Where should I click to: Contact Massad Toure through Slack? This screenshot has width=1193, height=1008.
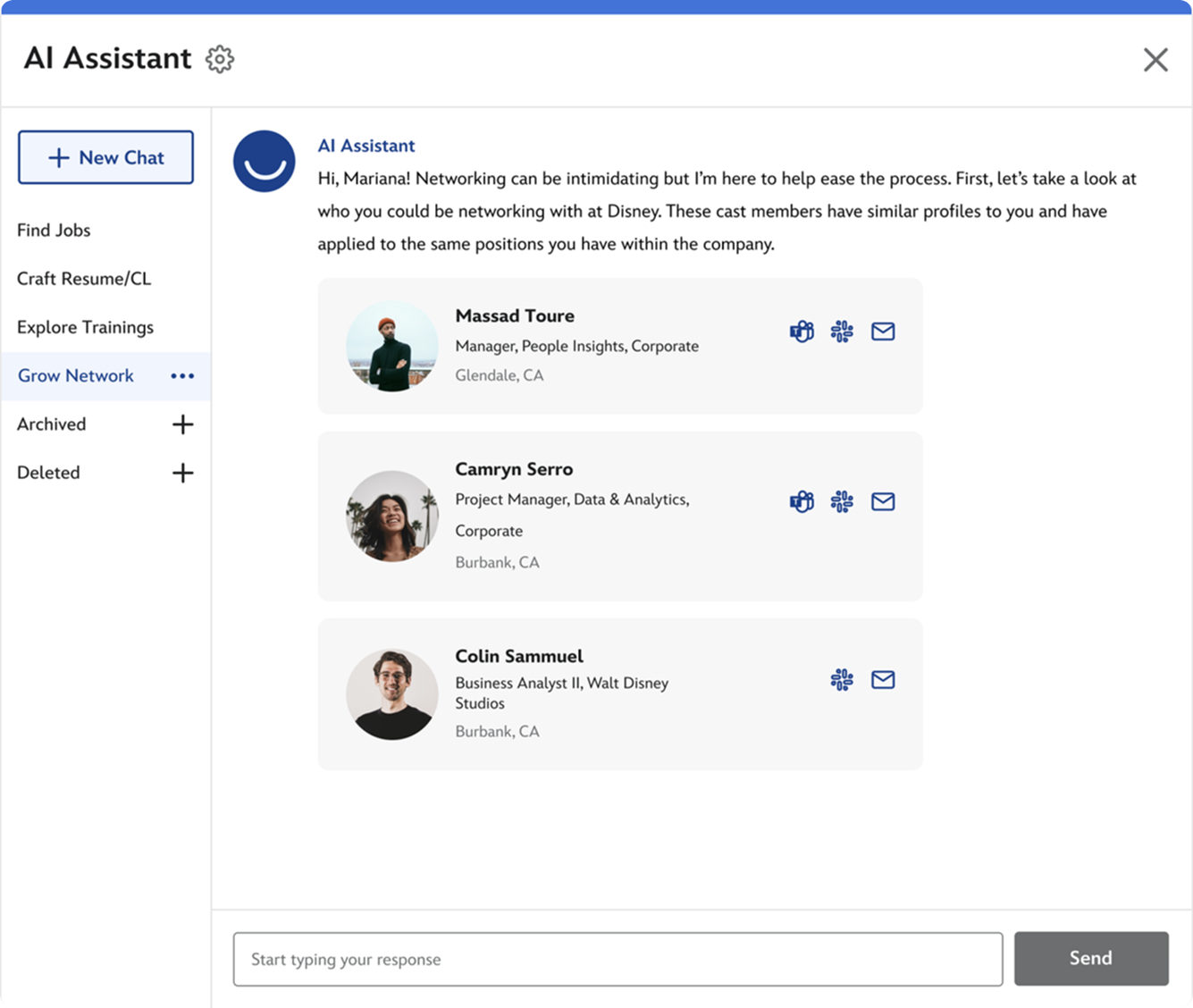pyautogui.click(x=842, y=332)
